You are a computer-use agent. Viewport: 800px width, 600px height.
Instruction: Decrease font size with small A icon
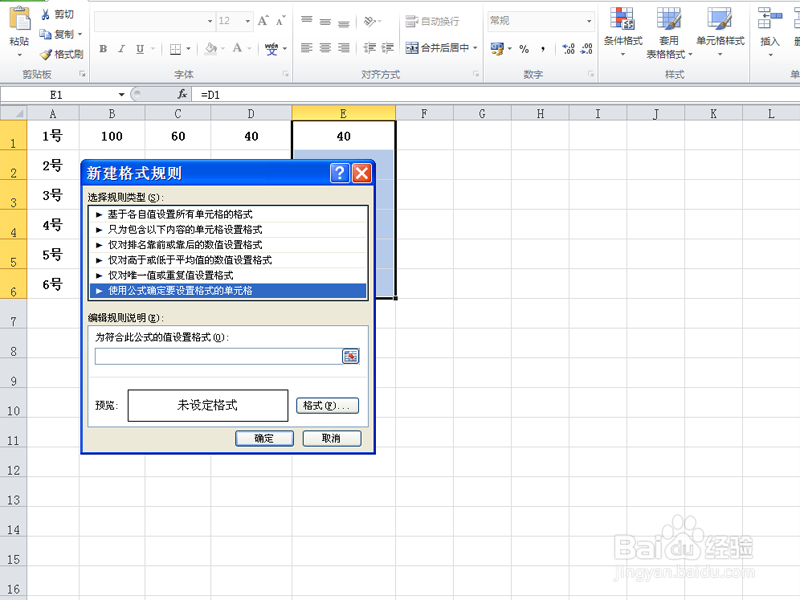pyautogui.click(x=281, y=21)
